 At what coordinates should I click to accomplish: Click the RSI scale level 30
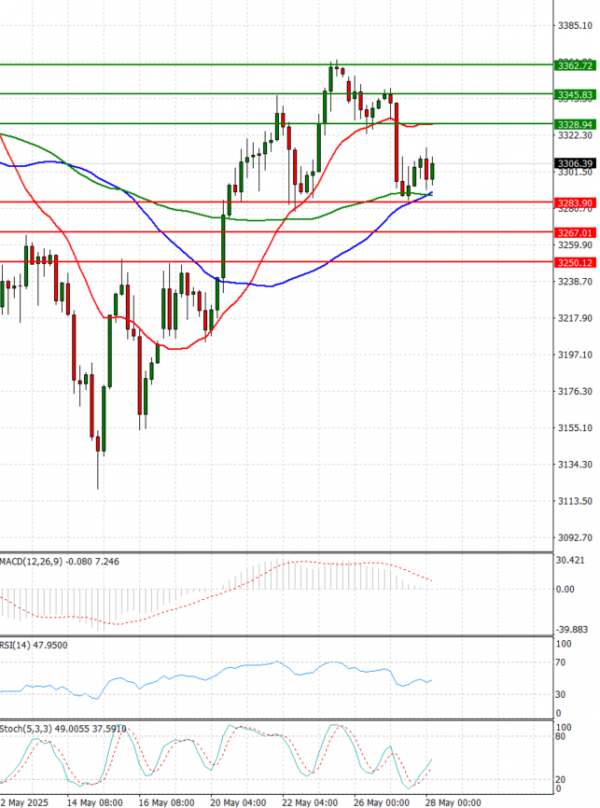(561, 694)
